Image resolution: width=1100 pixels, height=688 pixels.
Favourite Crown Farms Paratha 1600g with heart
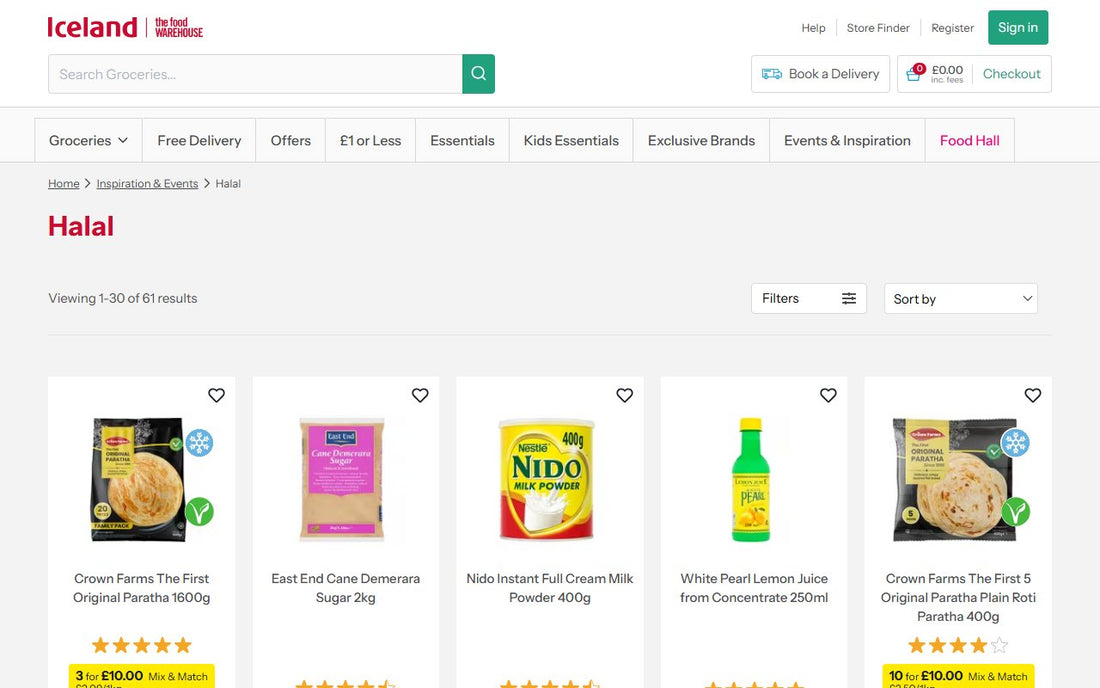(x=216, y=396)
